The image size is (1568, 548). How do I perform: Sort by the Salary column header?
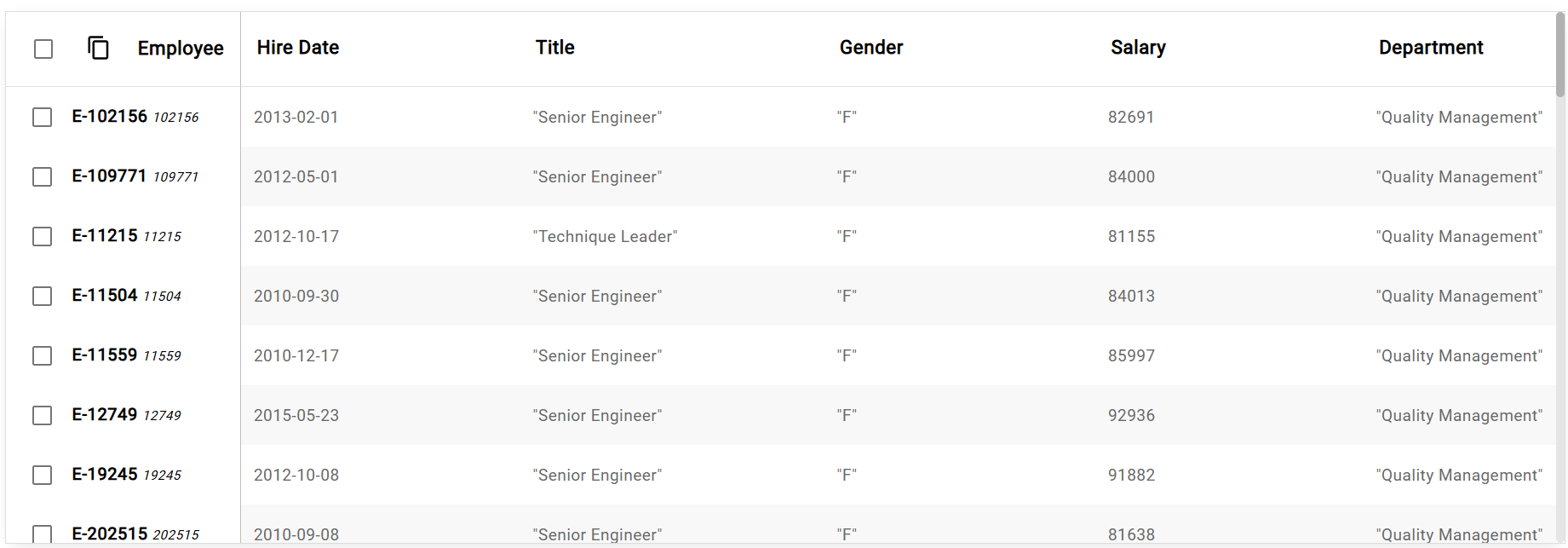click(1138, 48)
